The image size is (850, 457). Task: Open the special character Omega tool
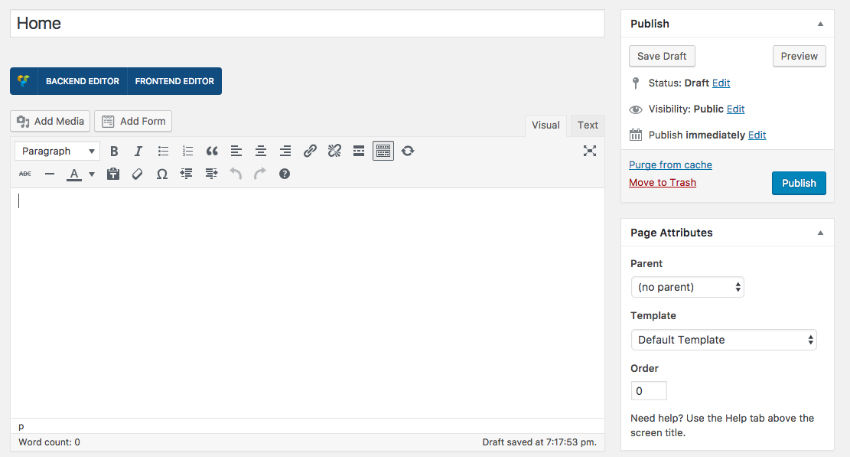[x=162, y=174]
